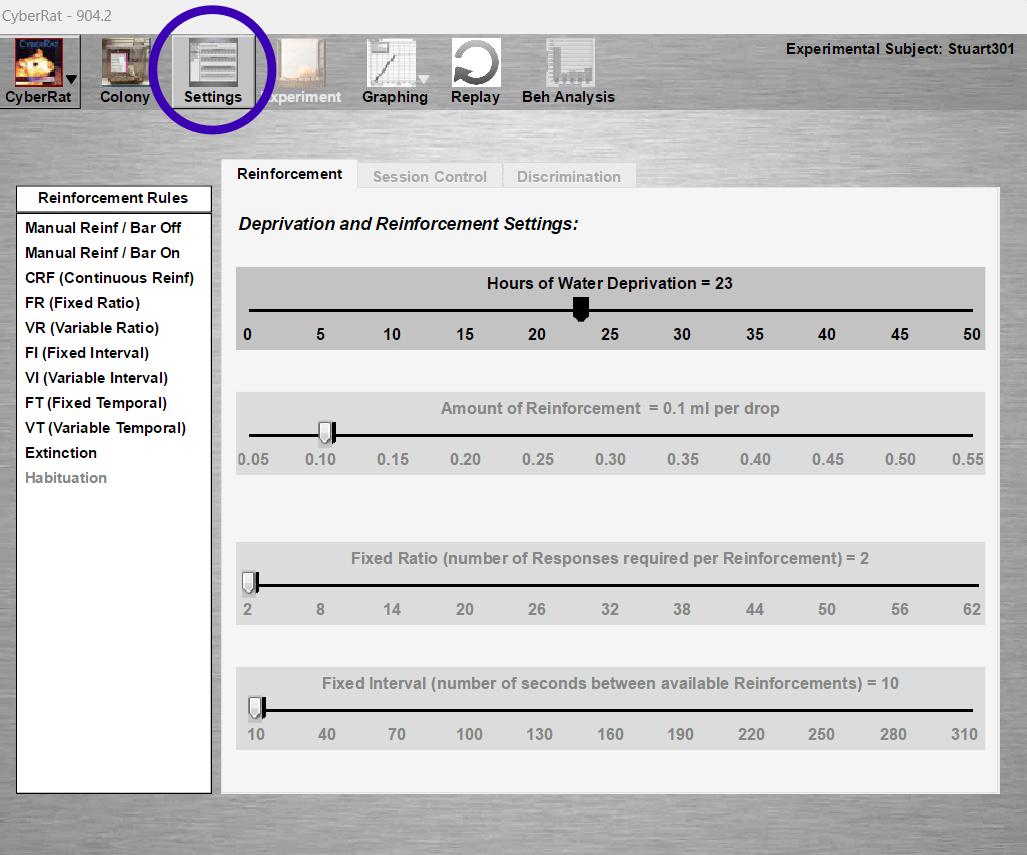The image size is (1027, 855).
Task: Select FR (Fixed Ratio) rule
Action: (x=83, y=303)
